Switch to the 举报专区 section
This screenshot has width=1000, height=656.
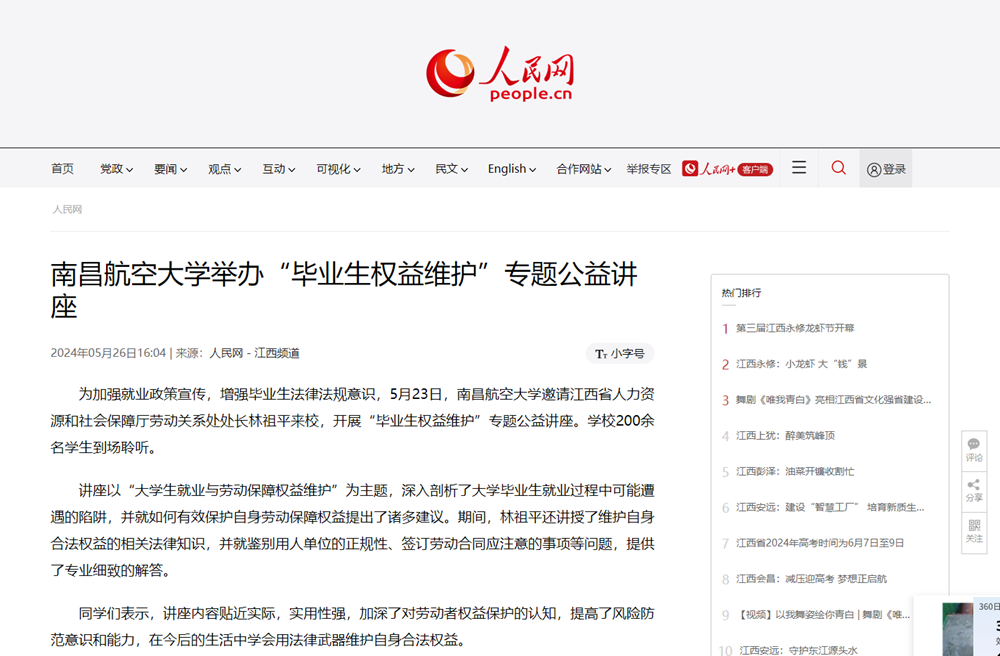click(x=650, y=168)
